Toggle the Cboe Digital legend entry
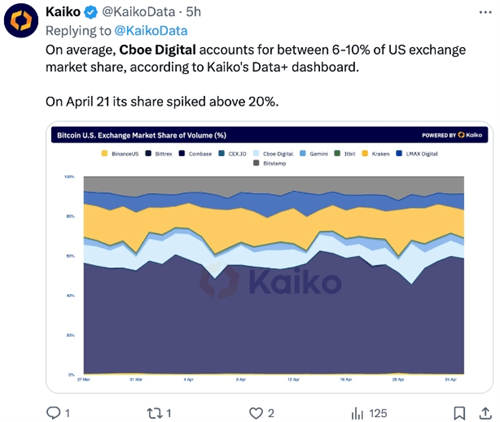This screenshot has width=500, height=422. [x=273, y=153]
